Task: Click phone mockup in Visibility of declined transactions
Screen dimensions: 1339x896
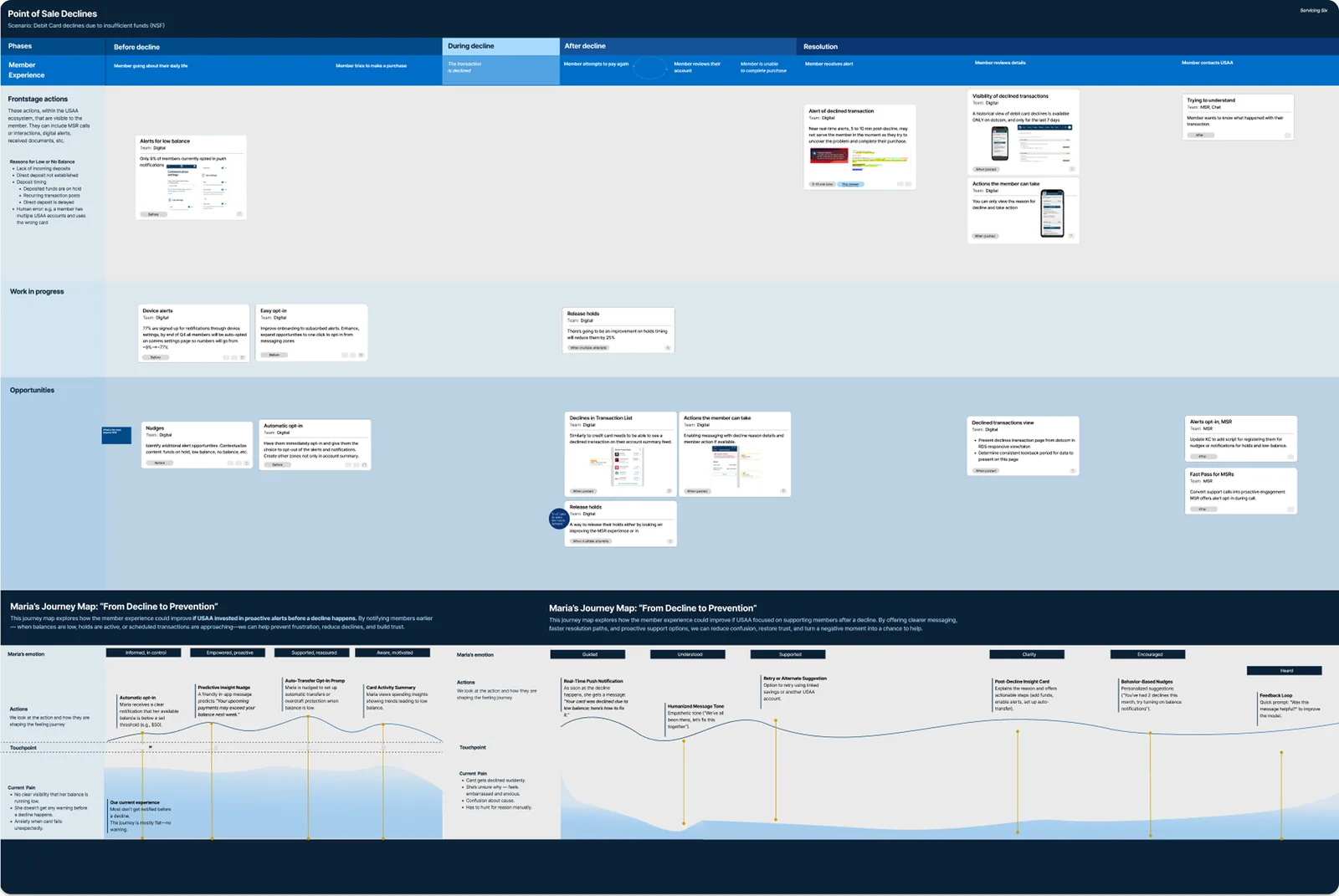Action: [1000, 145]
